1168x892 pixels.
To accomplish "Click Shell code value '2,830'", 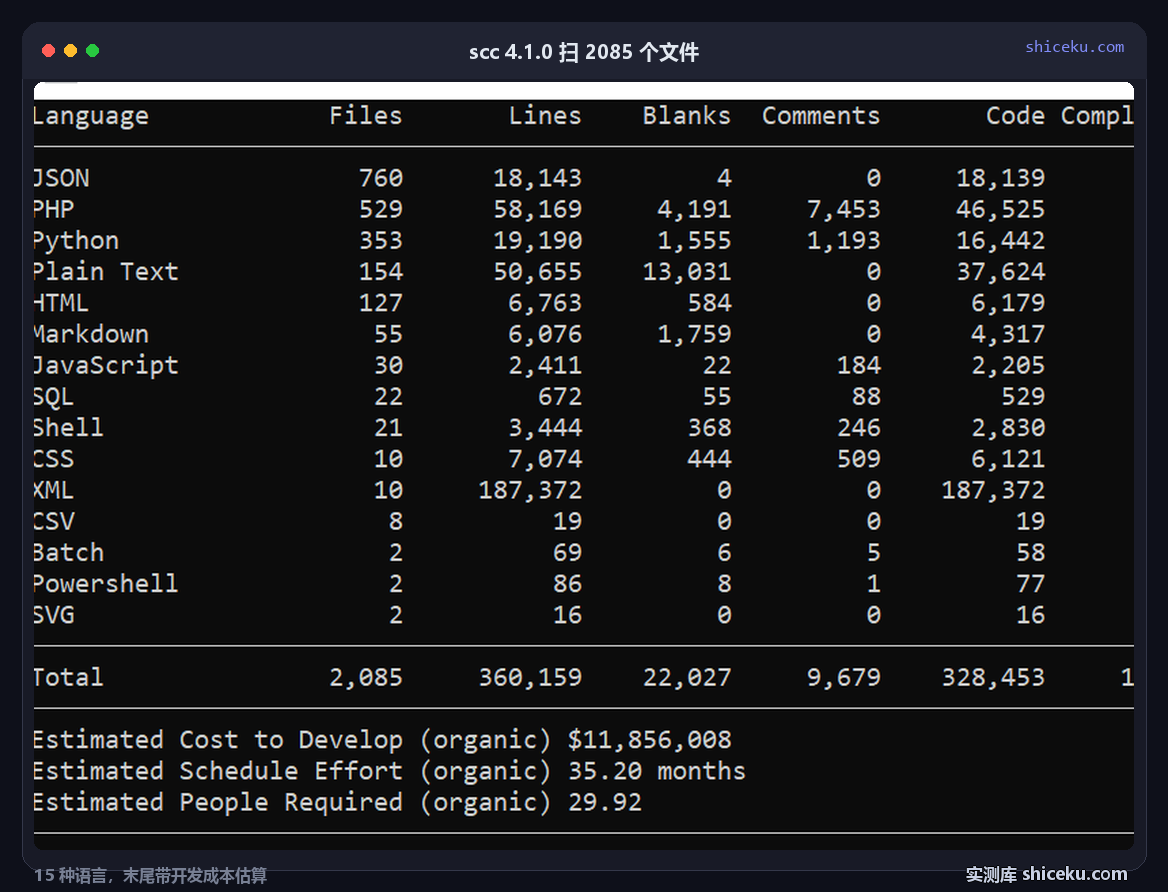I will click(1008, 428).
